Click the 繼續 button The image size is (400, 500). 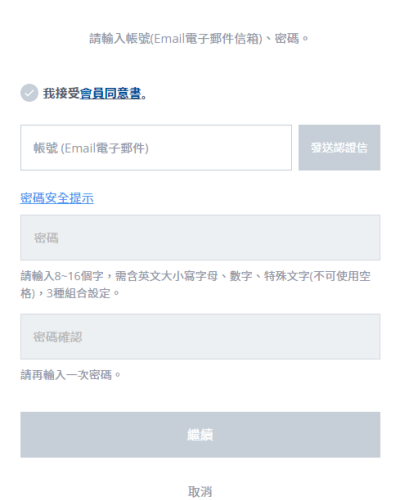[200, 435]
